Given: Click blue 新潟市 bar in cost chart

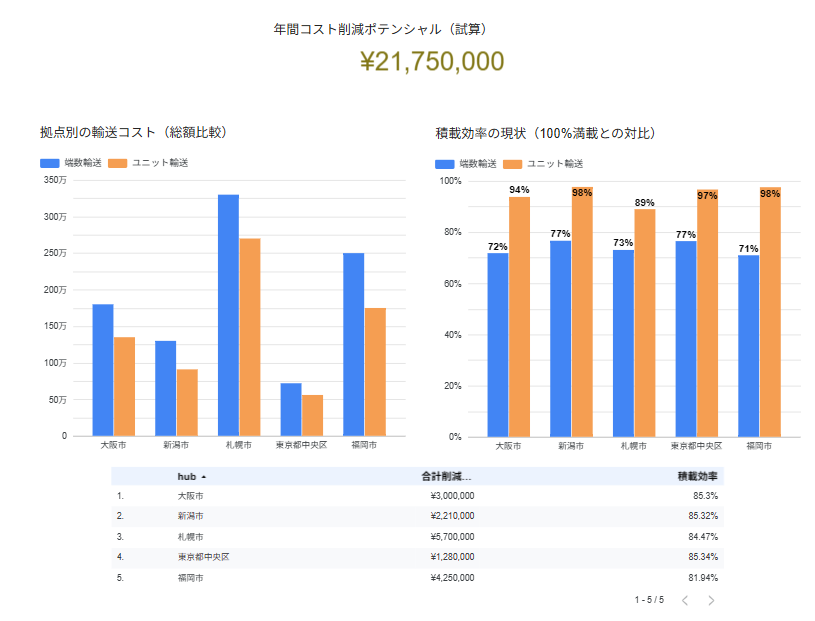Looking at the screenshot, I should [165, 388].
